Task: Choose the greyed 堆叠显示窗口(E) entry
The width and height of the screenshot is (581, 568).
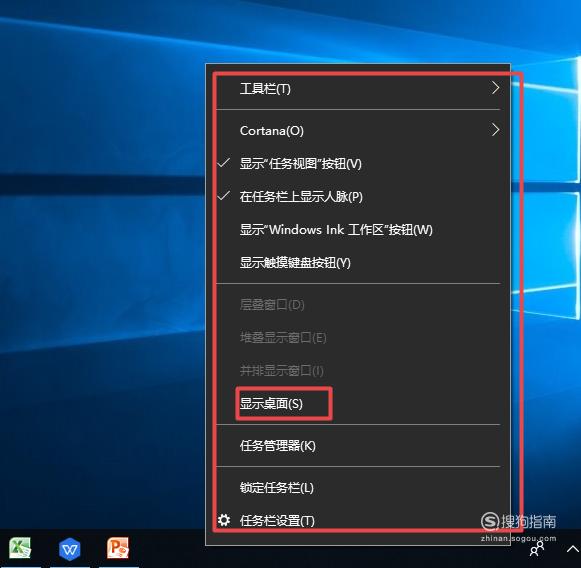Action: click(358, 338)
